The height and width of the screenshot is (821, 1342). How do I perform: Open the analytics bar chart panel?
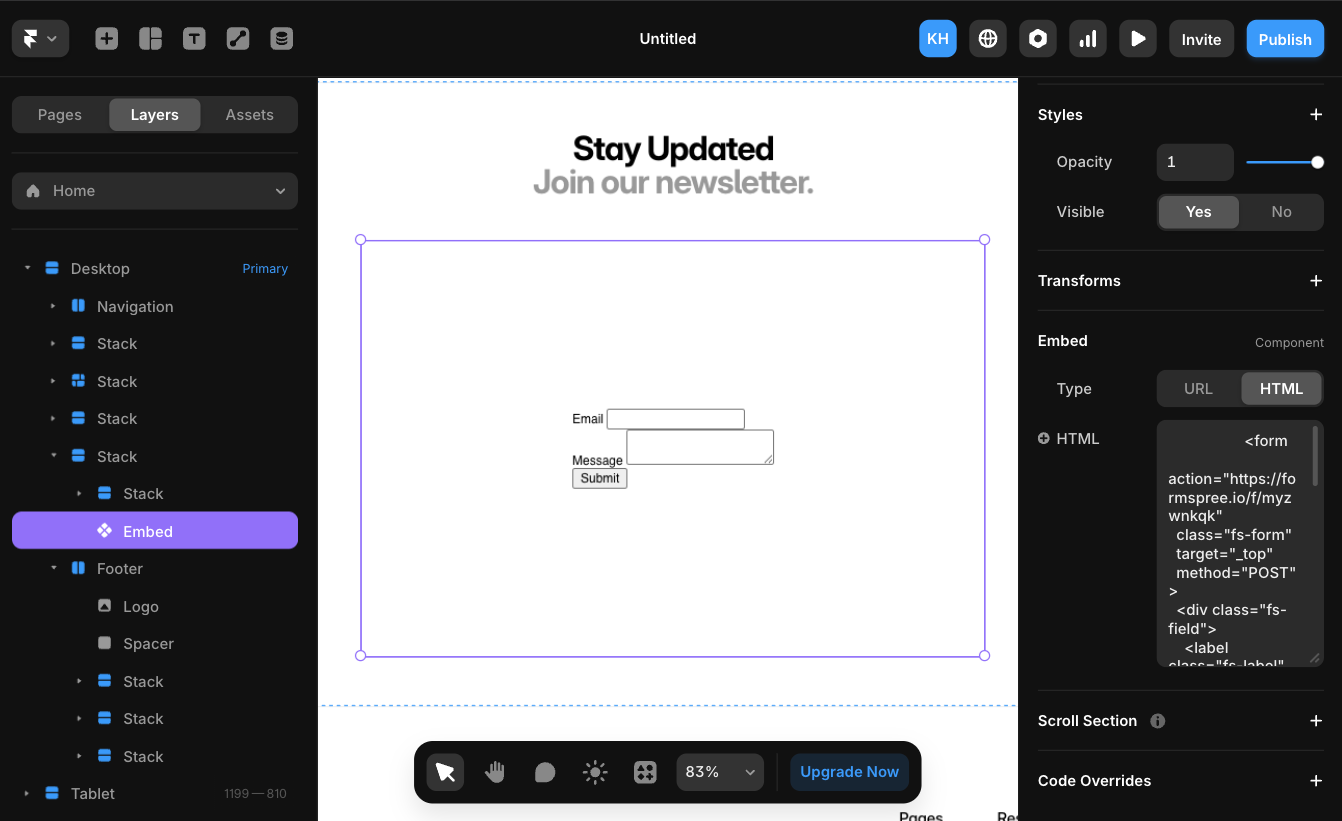(x=1087, y=38)
